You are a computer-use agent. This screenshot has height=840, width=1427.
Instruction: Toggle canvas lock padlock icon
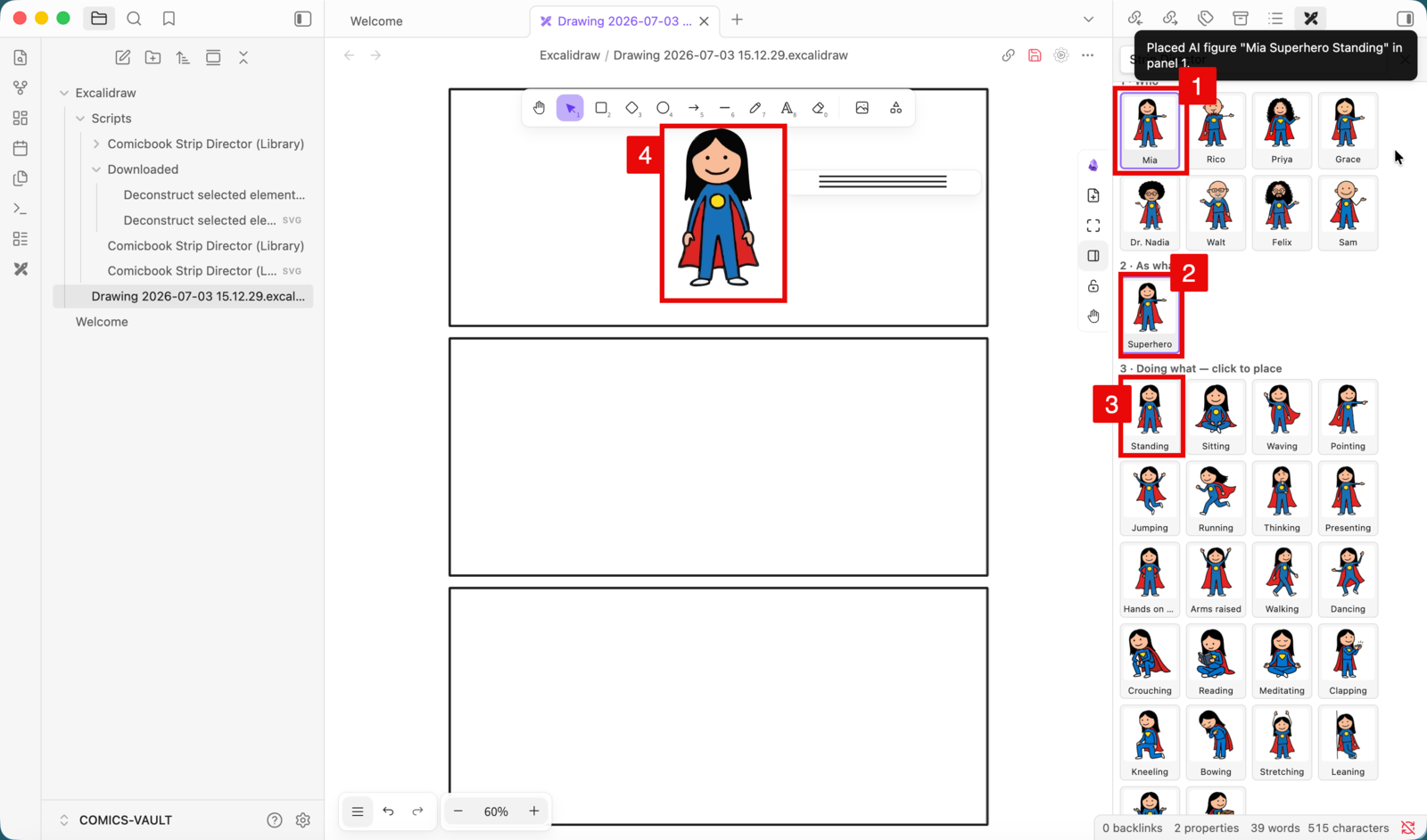point(1093,286)
